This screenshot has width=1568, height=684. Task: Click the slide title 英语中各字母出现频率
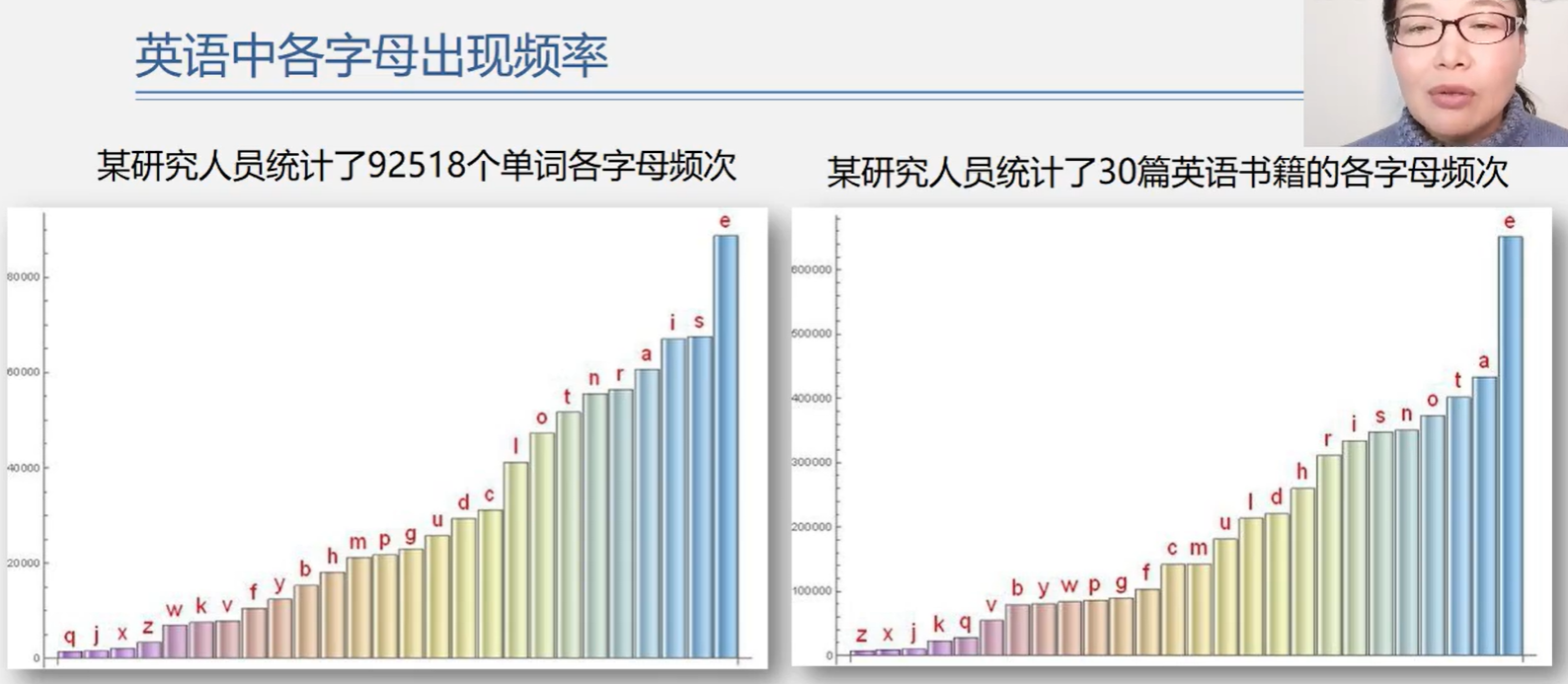(x=371, y=56)
